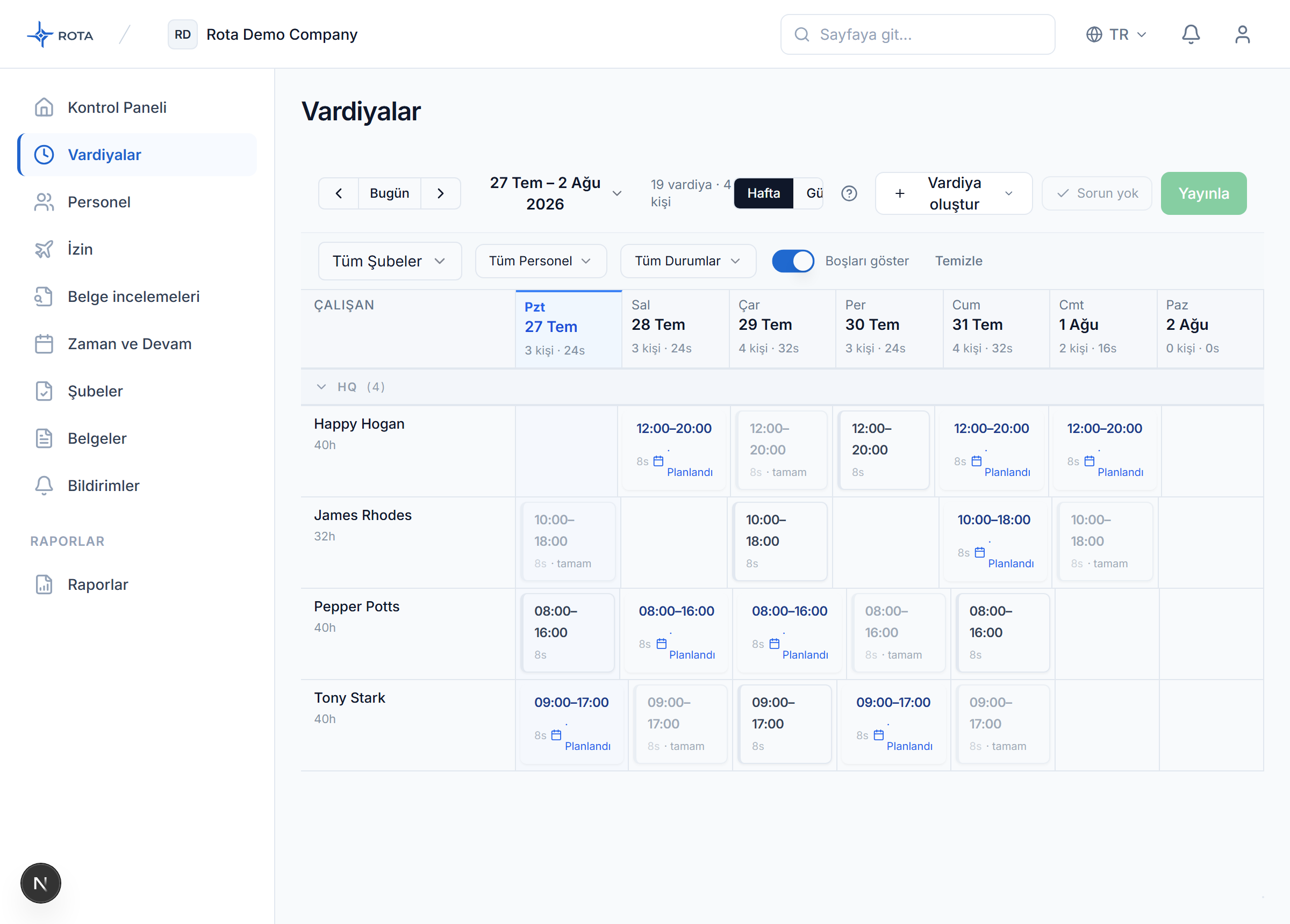Open the Tüm Durumlar dropdown

coord(687,261)
